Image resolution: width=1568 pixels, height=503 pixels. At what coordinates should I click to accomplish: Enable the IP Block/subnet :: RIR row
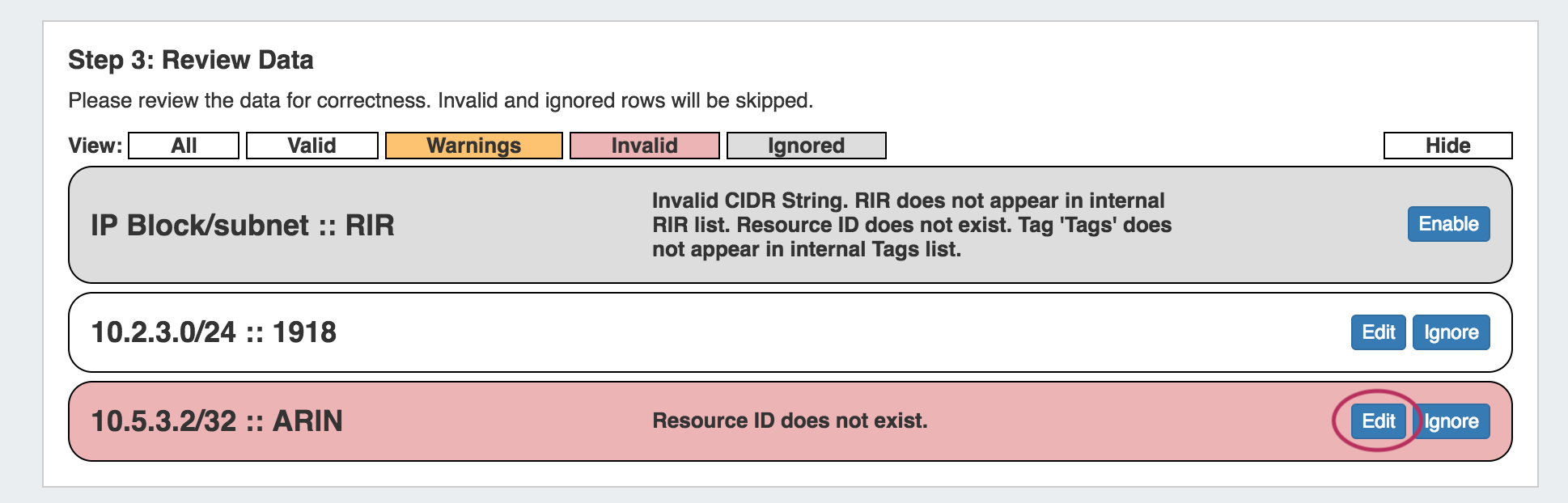point(1448,224)
